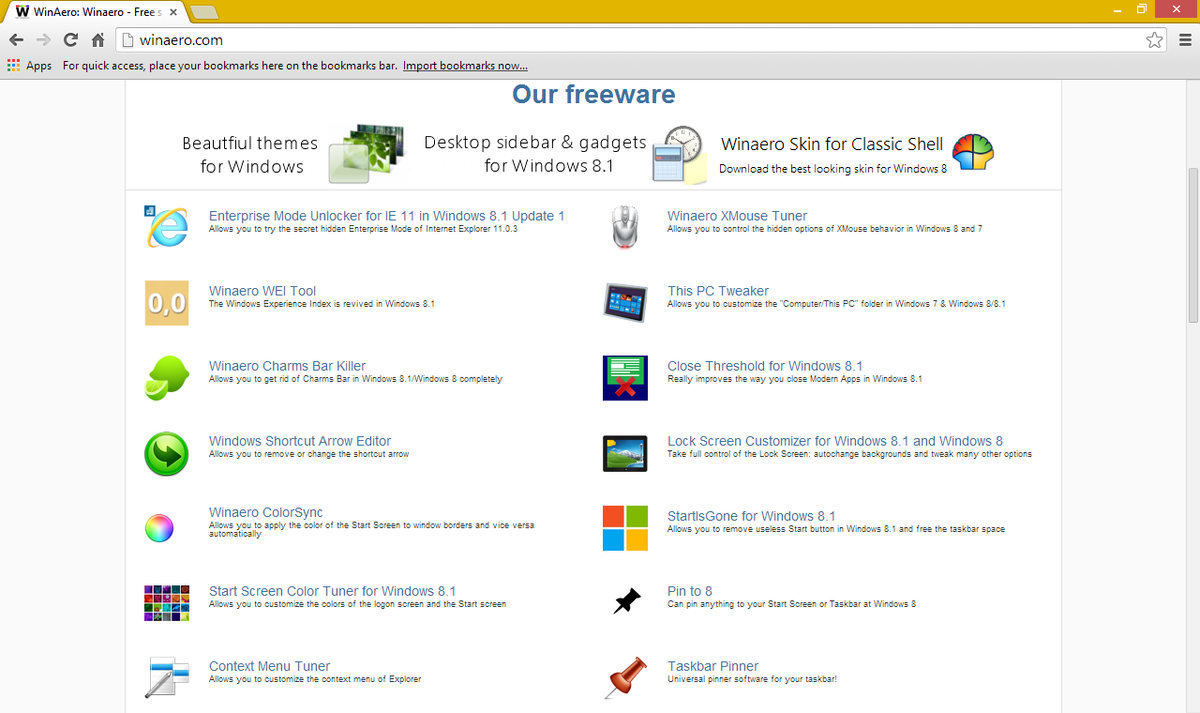The width and height of the screenshot is (1200, 713).
Task: Open Context Menu Tuner link
Action: (x=269, y=666)
